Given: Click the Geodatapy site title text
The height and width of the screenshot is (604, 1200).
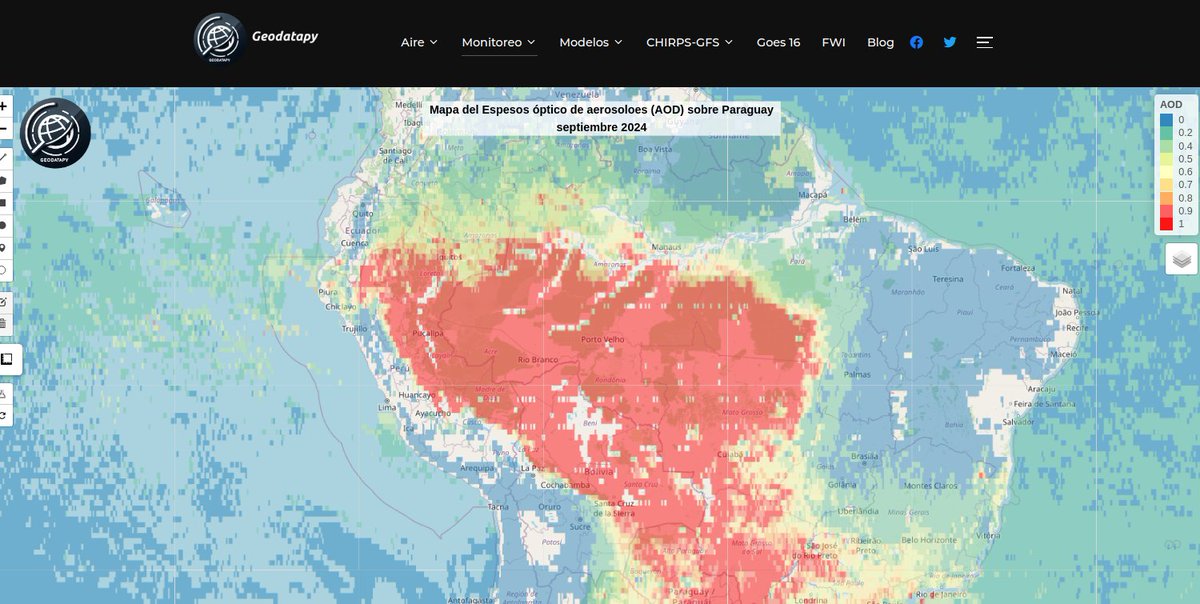Looking at the screenshot, I should [x=285, y=36].
